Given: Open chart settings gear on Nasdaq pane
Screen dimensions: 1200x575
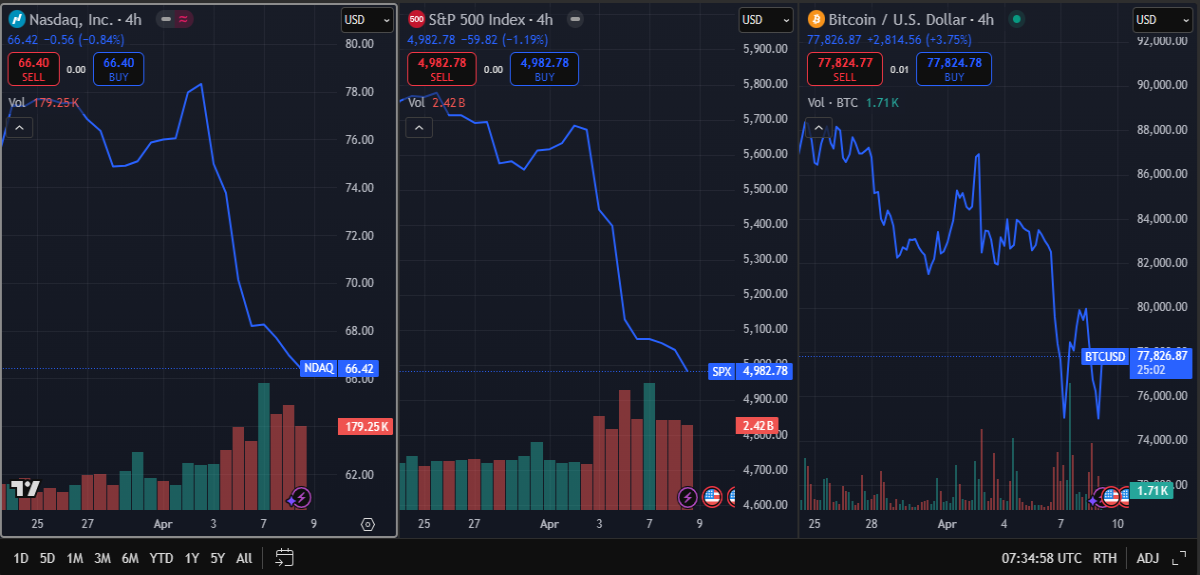Looking at the screenshot, I should point(367,524).
